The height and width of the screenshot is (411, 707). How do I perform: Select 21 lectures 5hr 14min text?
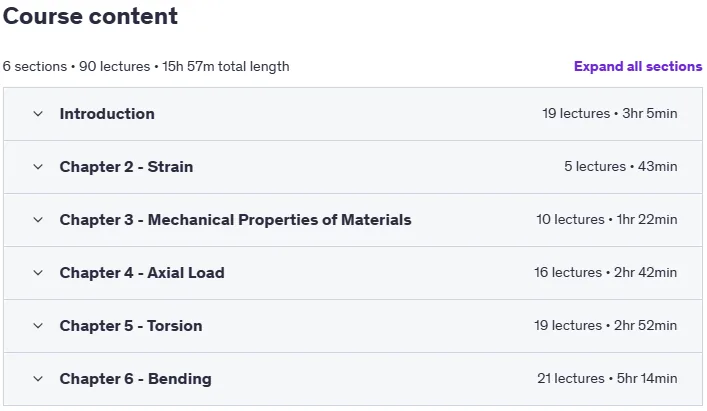[x=607, y=379]
